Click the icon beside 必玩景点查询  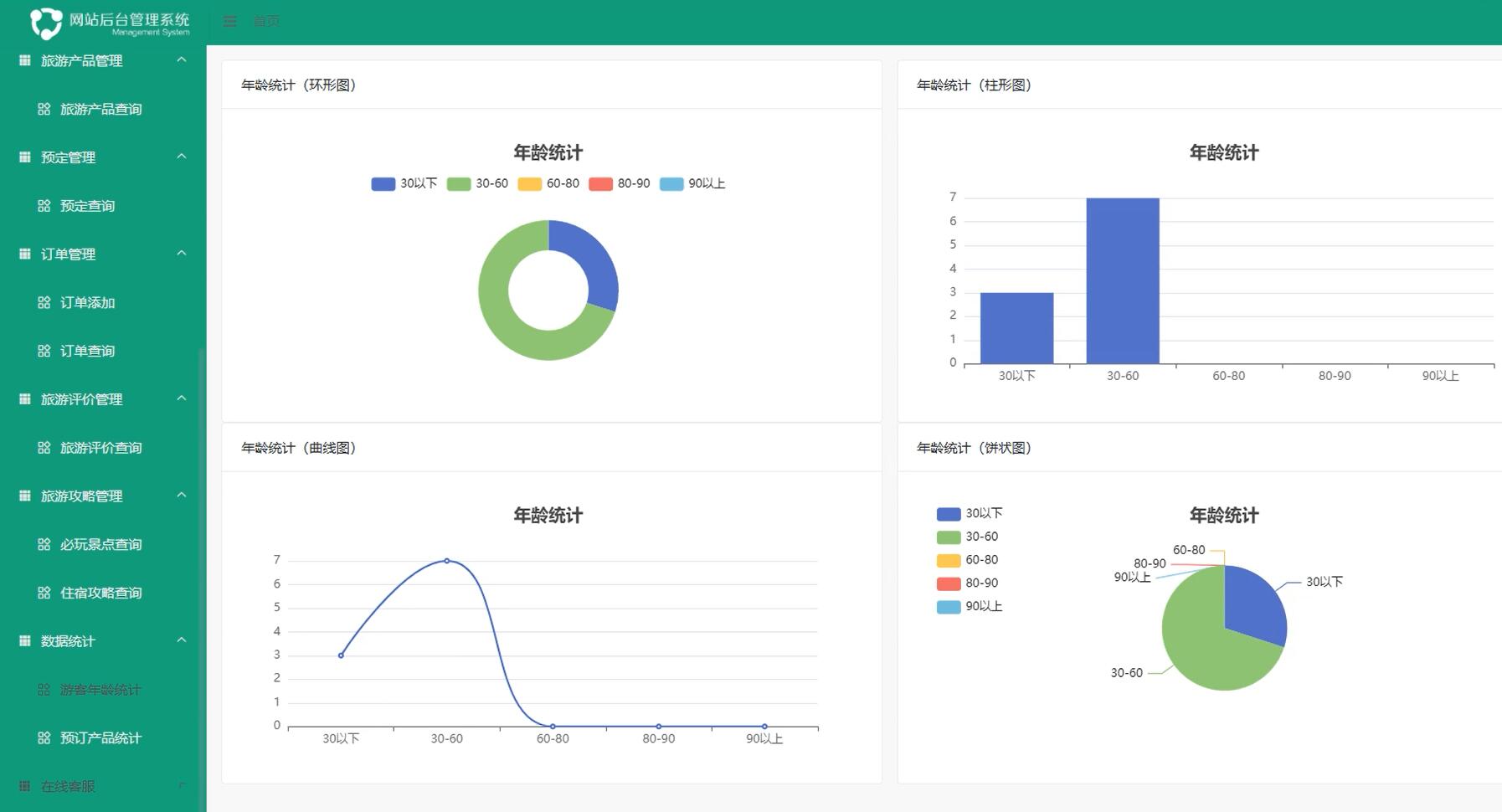44,543
